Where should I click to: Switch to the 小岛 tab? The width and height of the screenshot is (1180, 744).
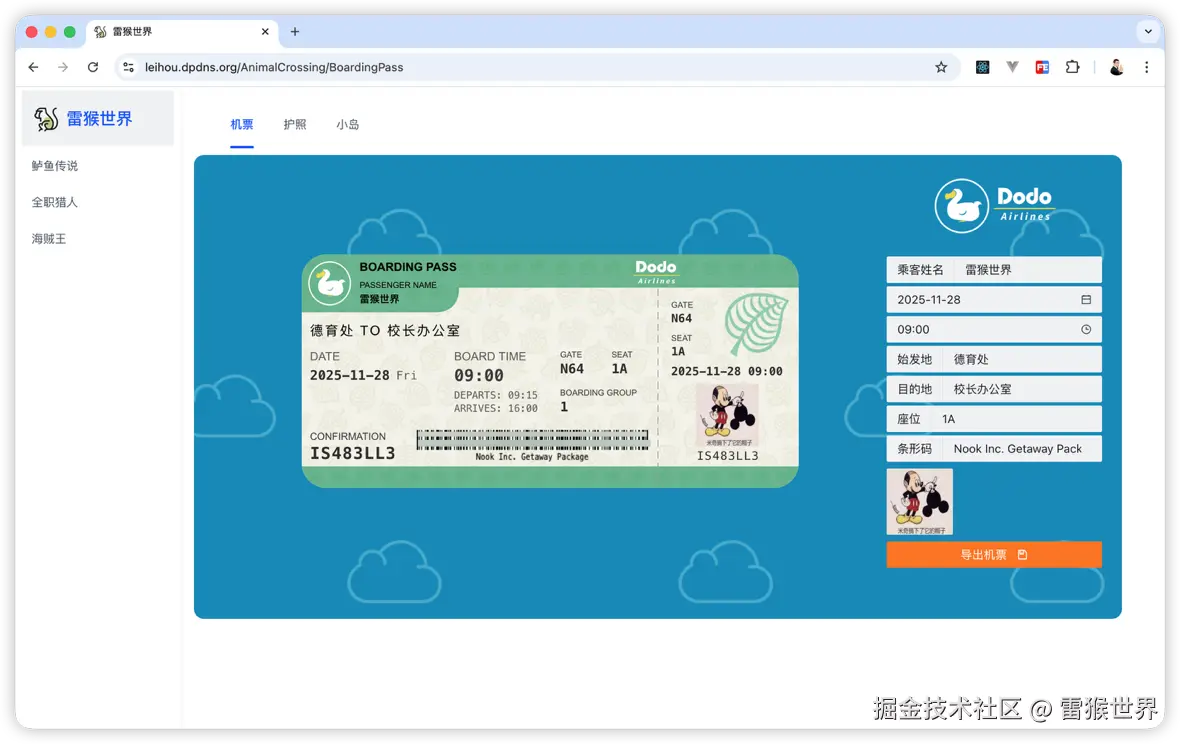(x=348, y=124)
